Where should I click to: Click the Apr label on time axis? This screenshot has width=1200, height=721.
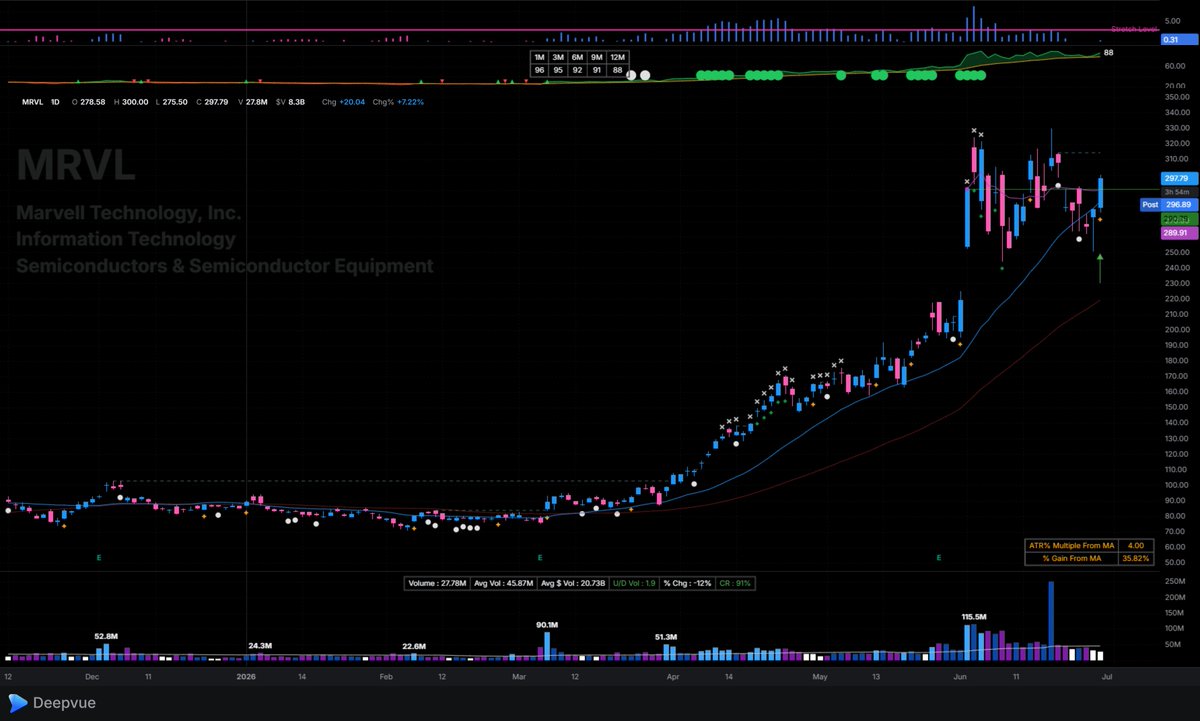pos(672,676)
